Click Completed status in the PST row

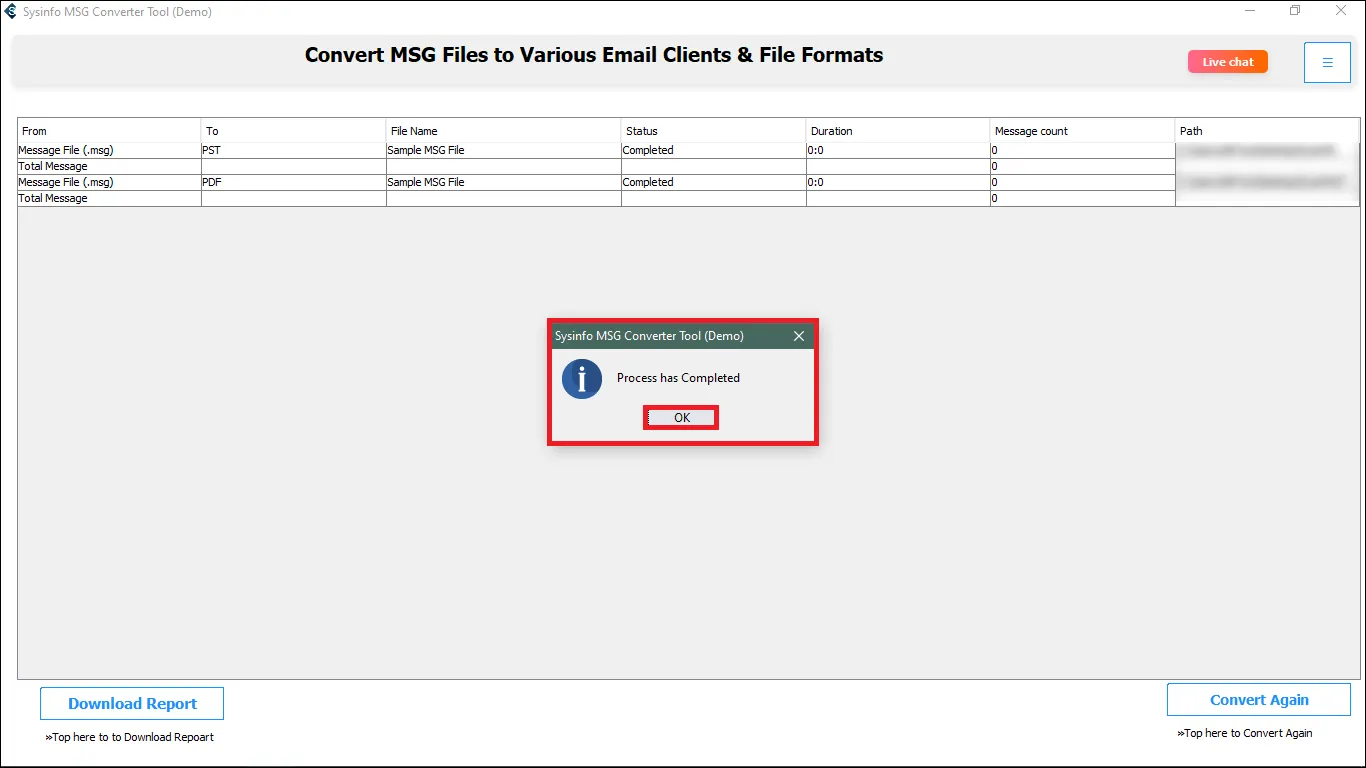(x=714, y=150)
